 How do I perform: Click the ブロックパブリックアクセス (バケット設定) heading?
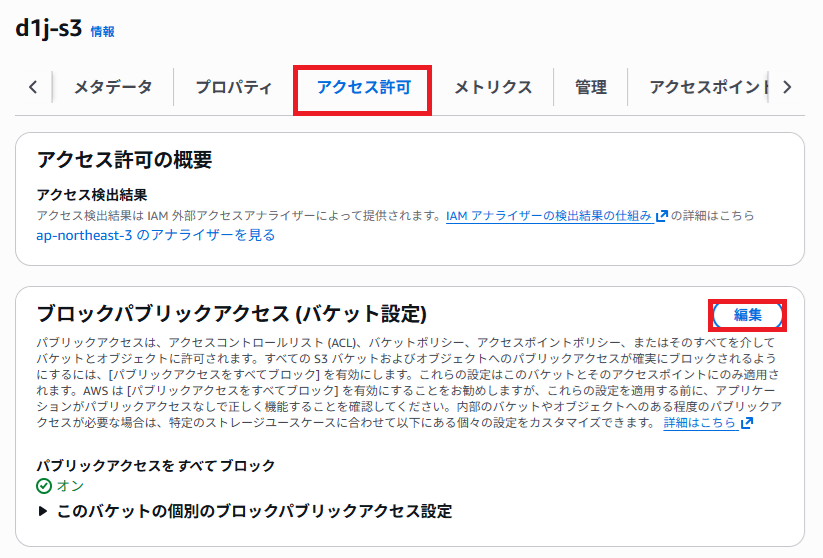click(x=232, y=314)
